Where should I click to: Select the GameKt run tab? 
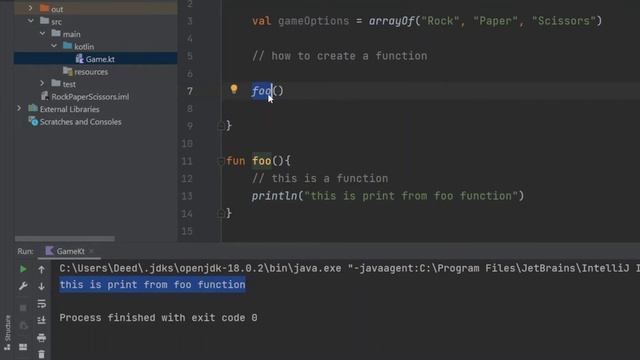70,251
